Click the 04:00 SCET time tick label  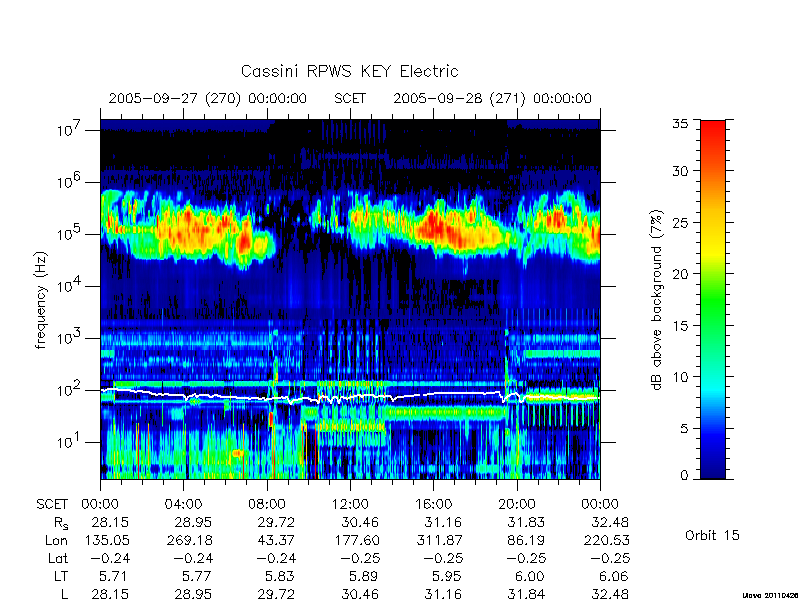183,504
